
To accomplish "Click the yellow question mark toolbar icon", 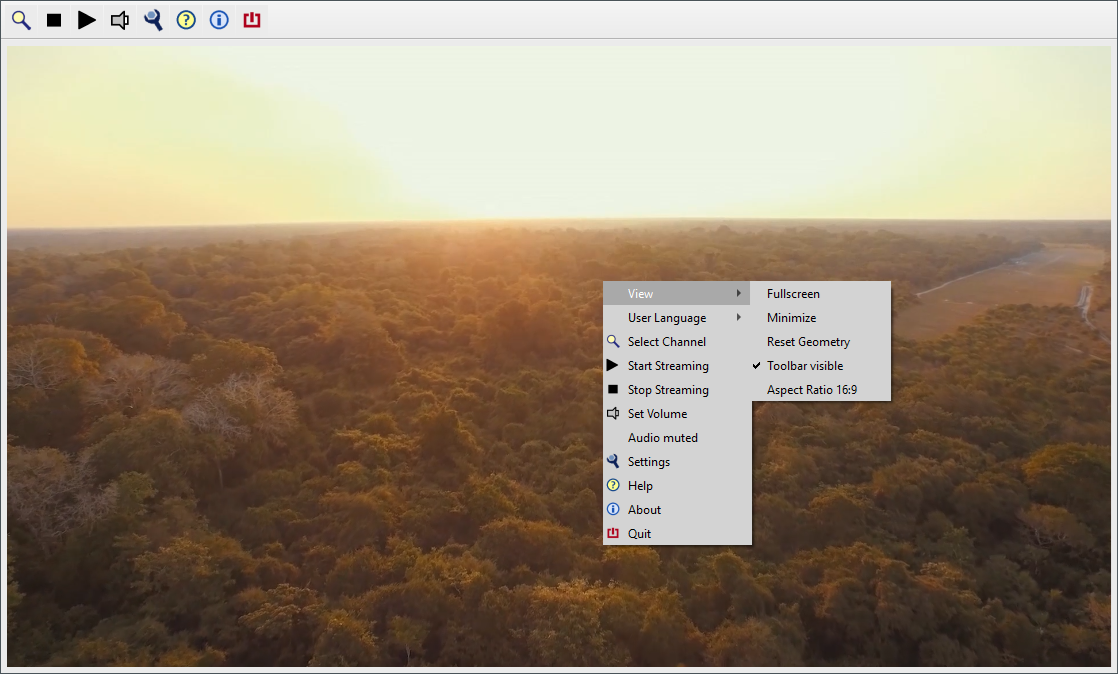I will coord(186,20).
